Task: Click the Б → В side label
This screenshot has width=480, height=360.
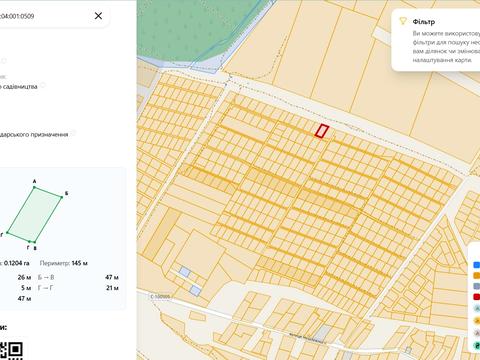Action: click(46, 277)
